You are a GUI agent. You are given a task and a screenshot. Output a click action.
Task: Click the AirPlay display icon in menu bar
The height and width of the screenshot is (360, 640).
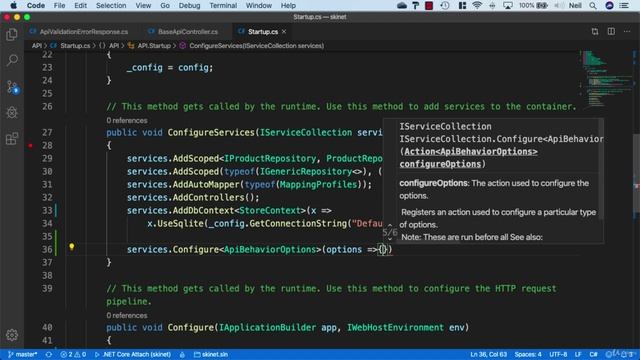coord(508,5)
